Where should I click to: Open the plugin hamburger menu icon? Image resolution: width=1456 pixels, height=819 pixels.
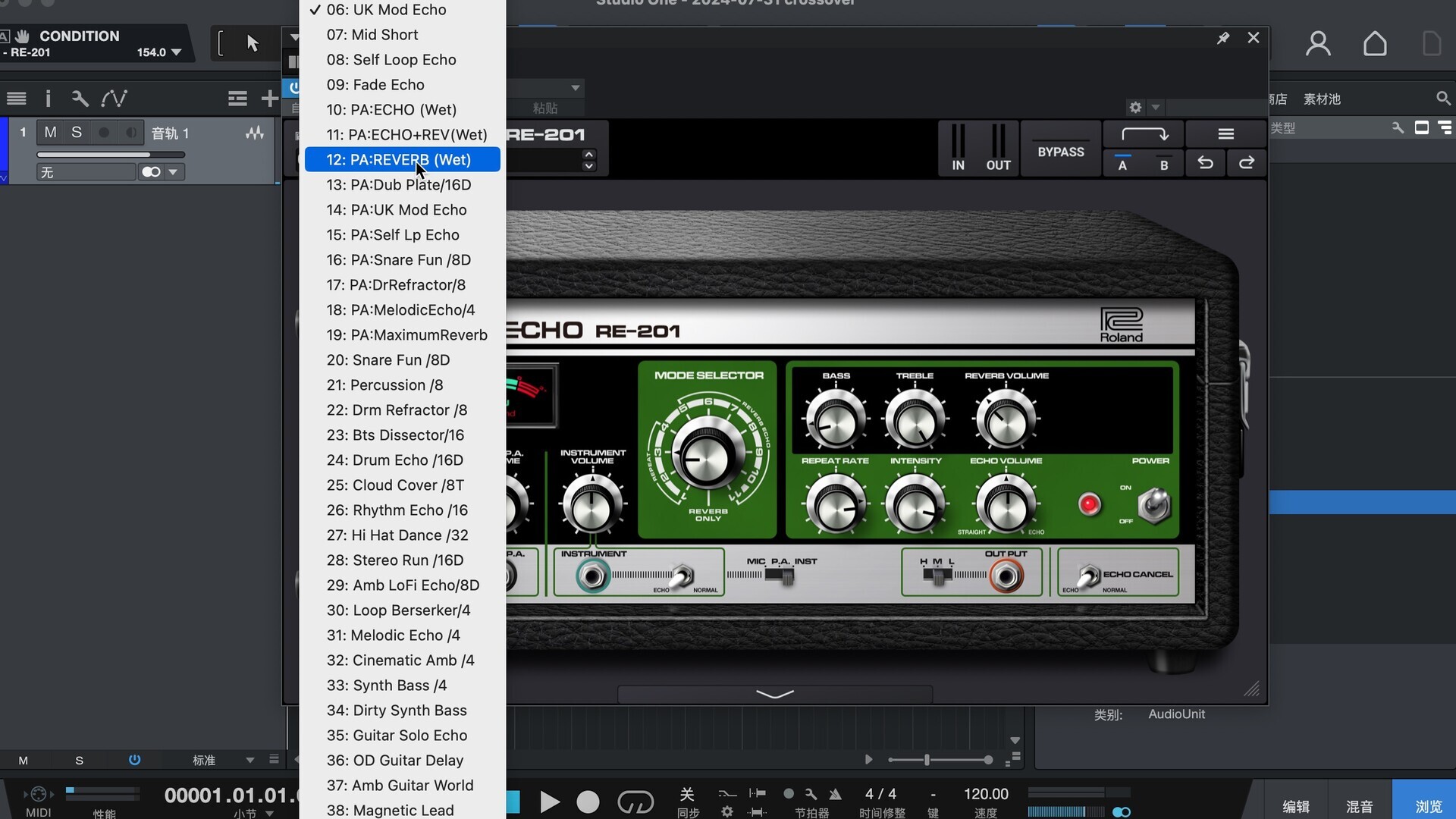1225,134
